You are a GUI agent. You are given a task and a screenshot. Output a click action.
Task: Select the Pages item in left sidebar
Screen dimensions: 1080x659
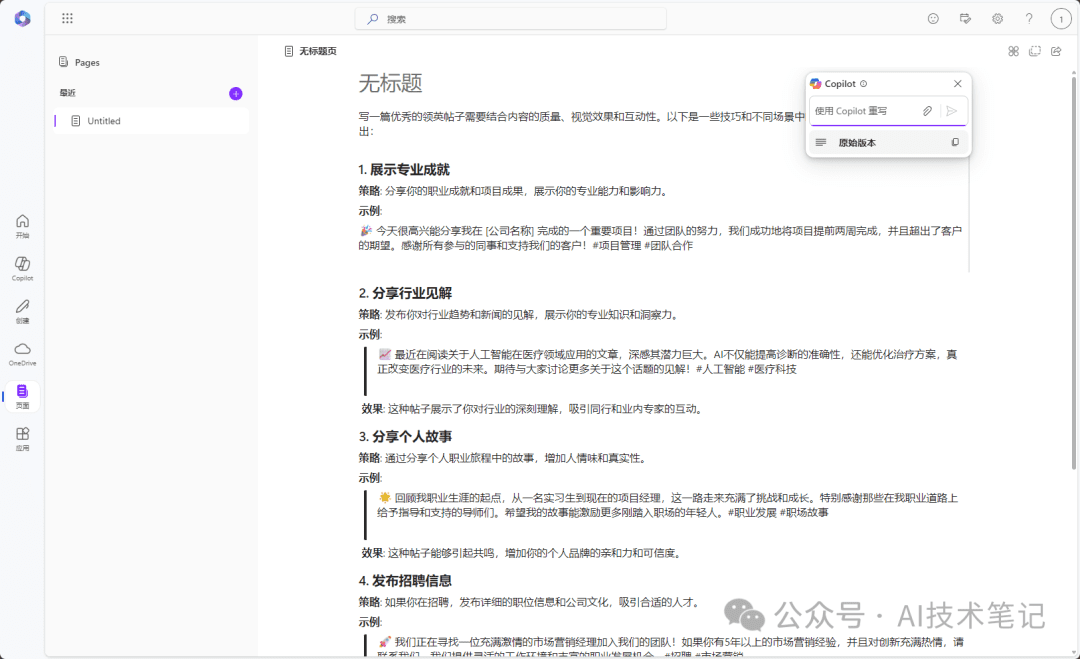(x=23, y=397)
